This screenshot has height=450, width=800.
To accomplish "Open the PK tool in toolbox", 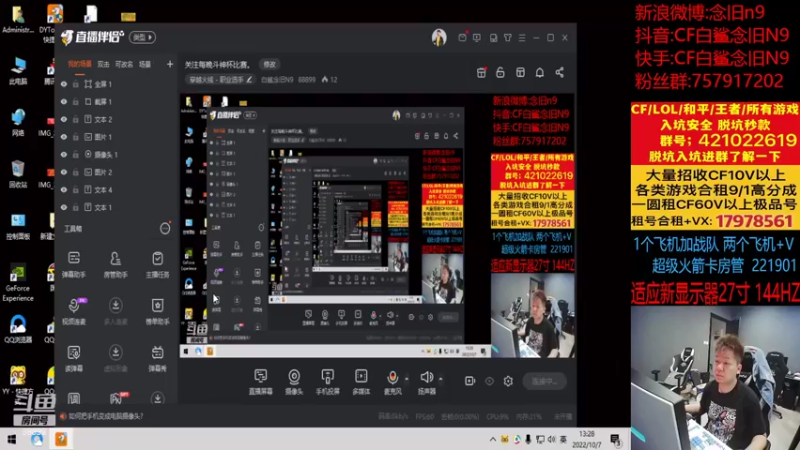I will click(117, 398).
